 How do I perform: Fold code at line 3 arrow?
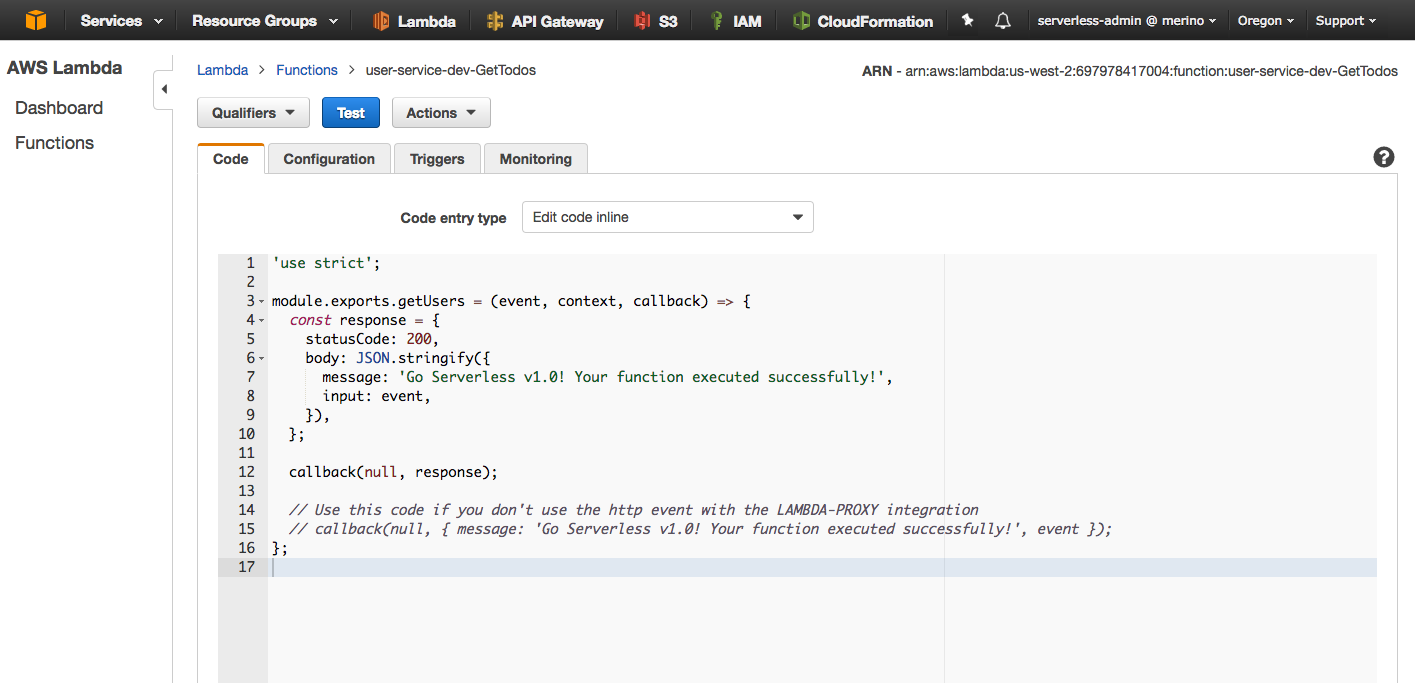click(x=262, y=301)
